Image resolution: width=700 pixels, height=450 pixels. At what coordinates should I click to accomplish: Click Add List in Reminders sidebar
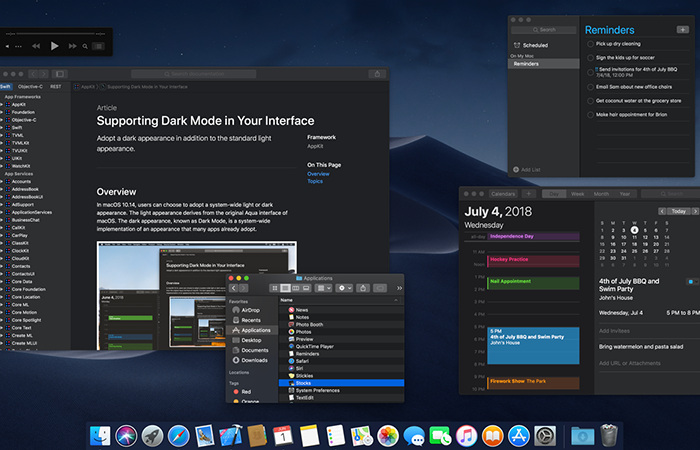click(527, 170)
